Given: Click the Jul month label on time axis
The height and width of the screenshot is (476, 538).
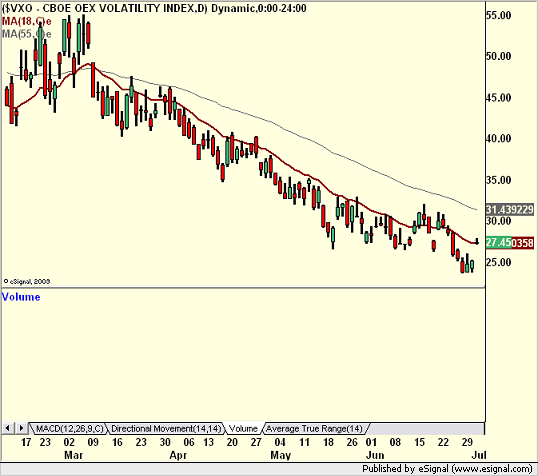Looking at the screenshot, I should click(x=479, y=455).
